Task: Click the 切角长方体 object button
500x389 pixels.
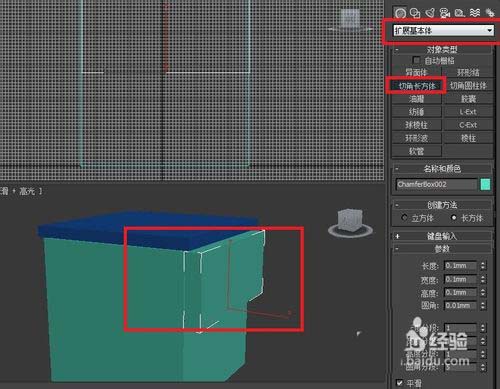Action: (x=417, y=86)
